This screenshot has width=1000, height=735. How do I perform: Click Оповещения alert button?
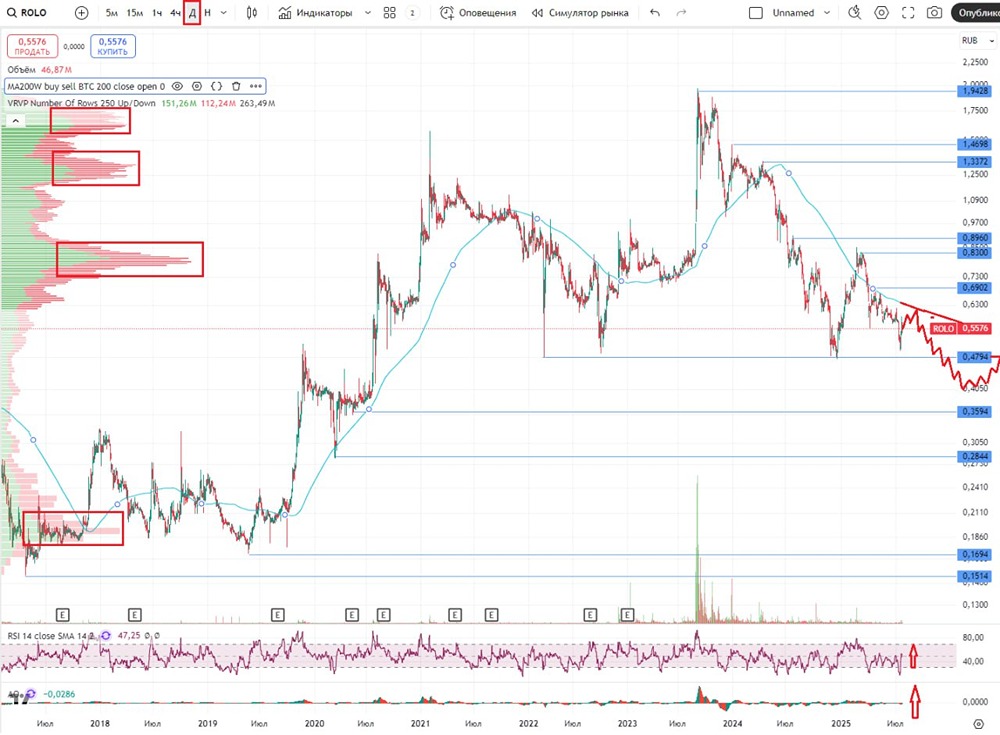pos(478,13)
